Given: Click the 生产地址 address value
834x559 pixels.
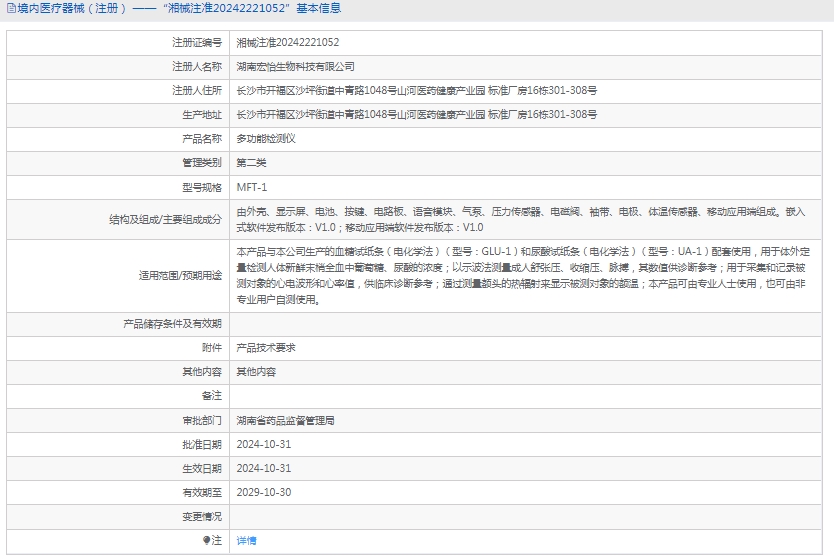Looking at the screenshot, I should tap(416, 115).
